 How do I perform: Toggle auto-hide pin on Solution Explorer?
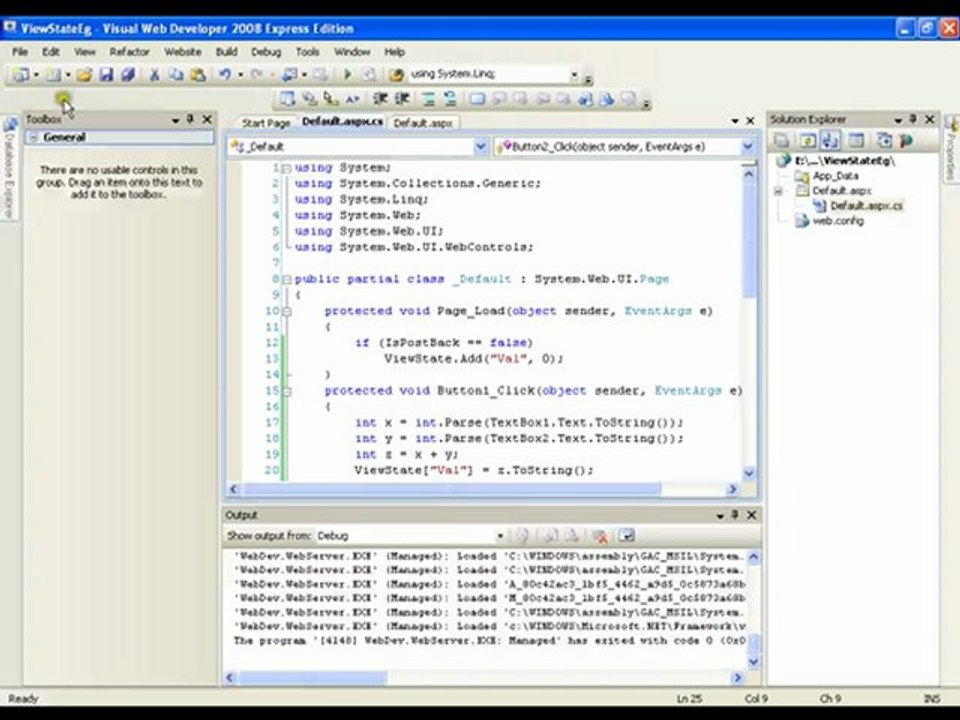[x=913, y=119]
